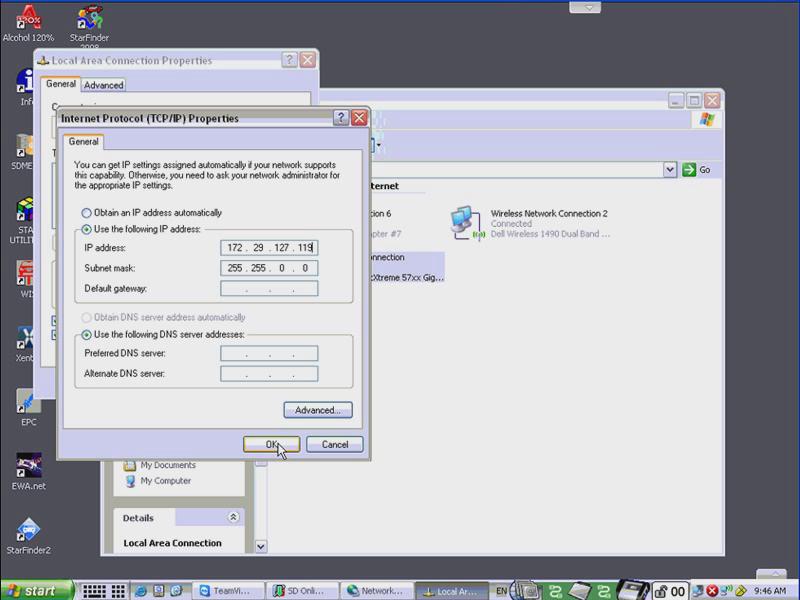Click the Advanced... button
The image size is (800, 600).
[318, 410]
